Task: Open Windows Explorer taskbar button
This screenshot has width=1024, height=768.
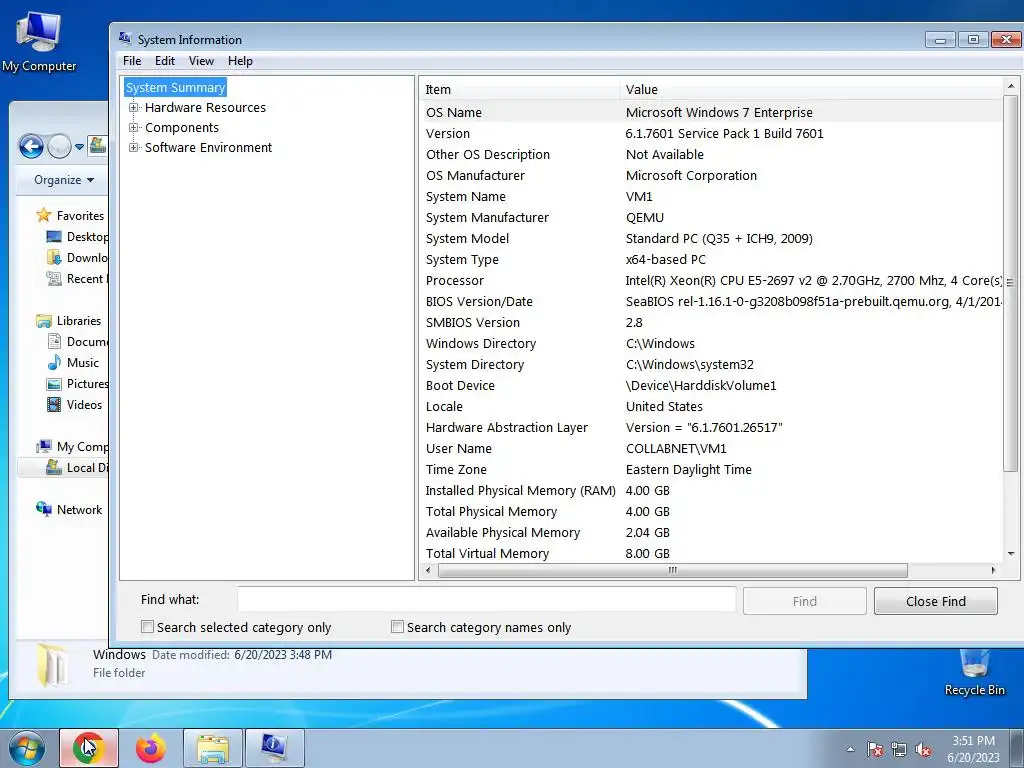Action: pyautogui.click(x=213, y=748)
